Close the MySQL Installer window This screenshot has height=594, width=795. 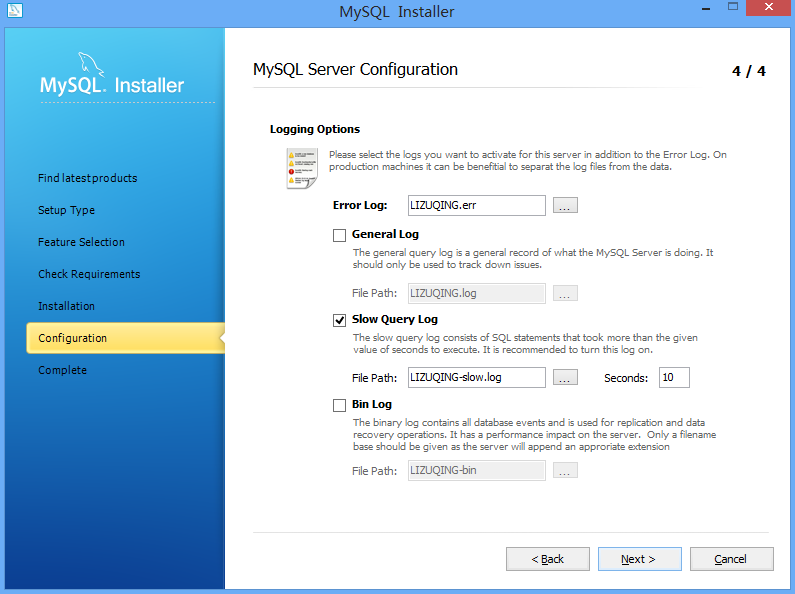pos(769,8)
